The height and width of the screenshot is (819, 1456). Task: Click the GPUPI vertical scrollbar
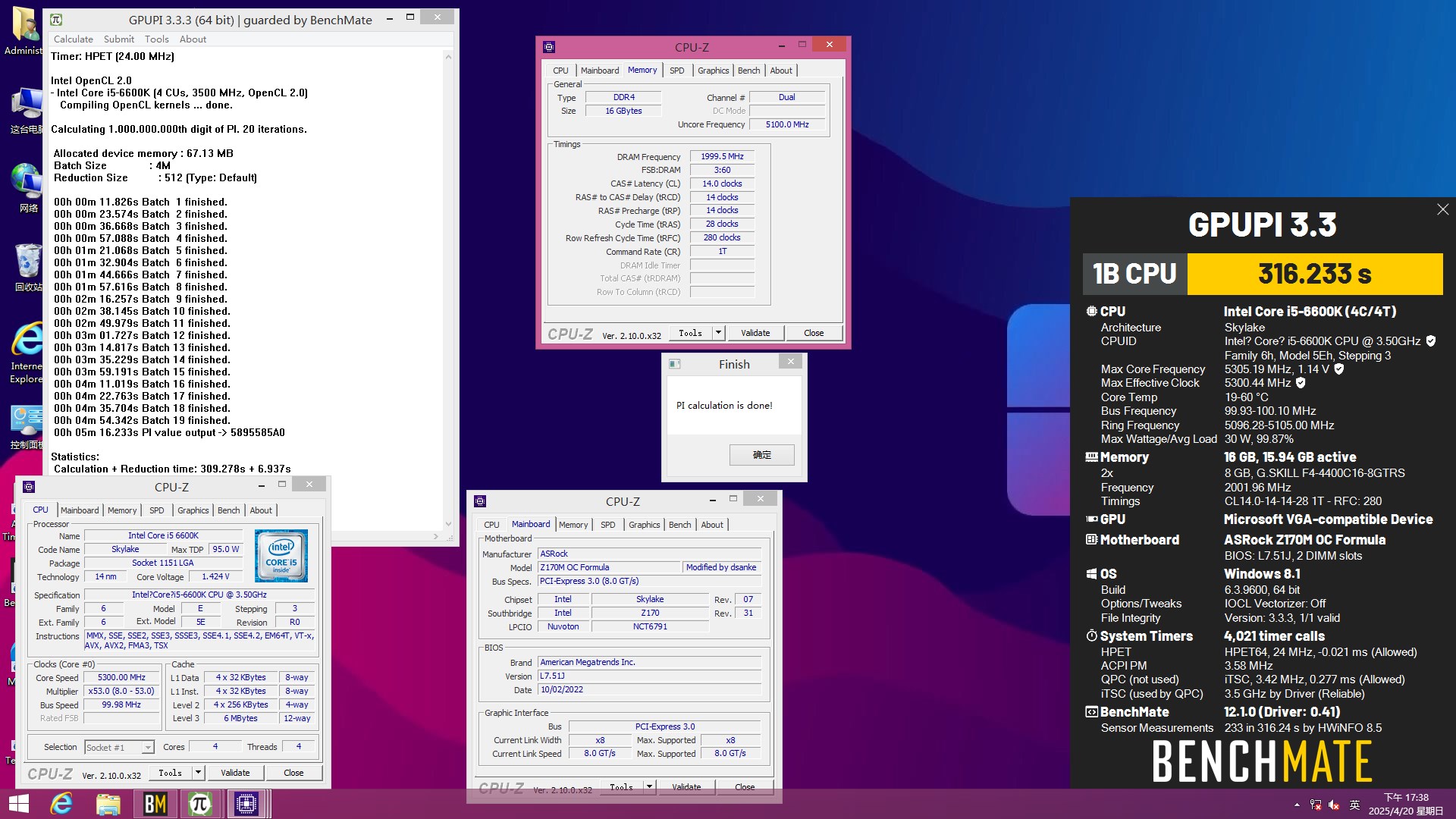click(448, 290)
